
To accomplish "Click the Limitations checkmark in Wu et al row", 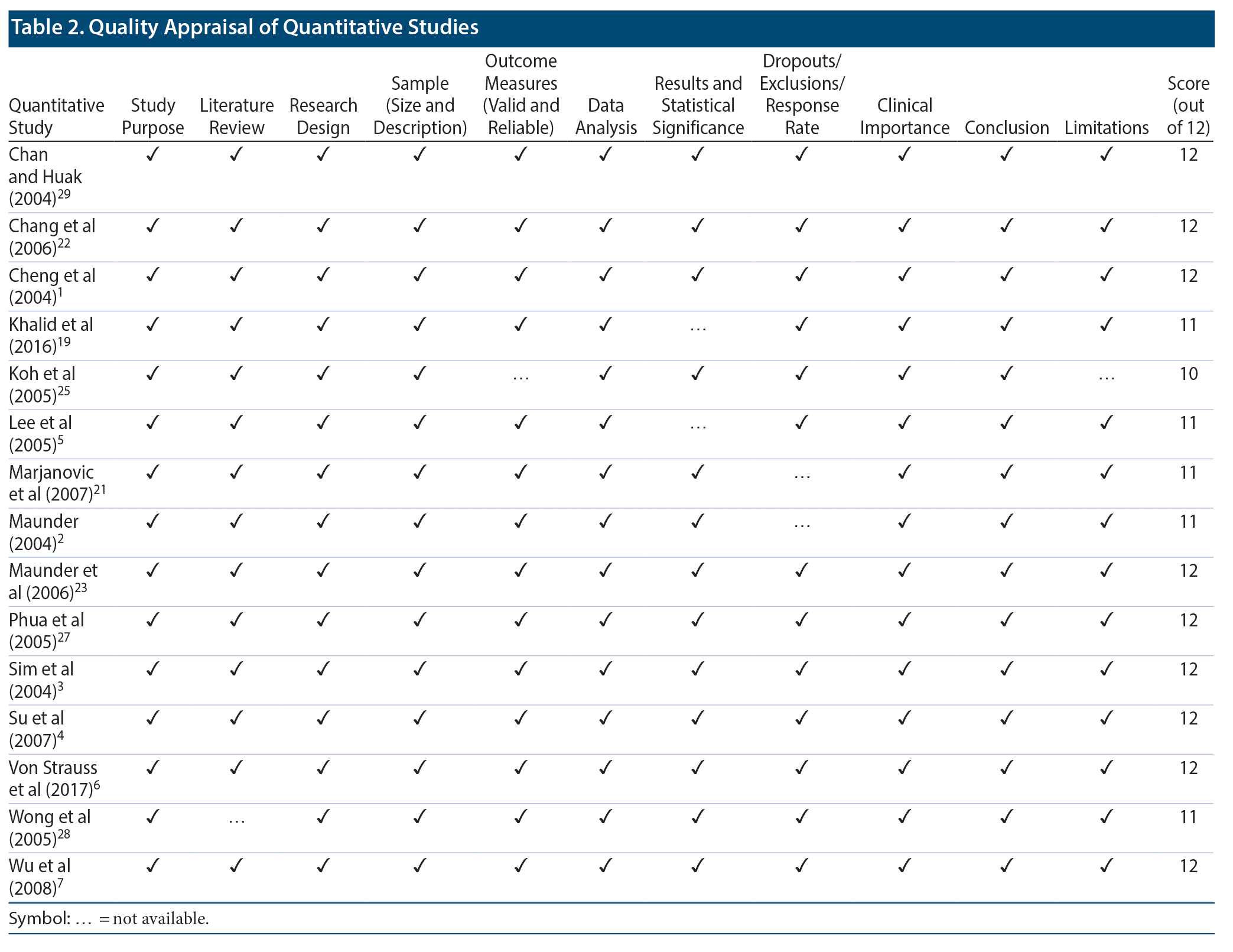I will pyautogui.click(x=1106, y=866).
